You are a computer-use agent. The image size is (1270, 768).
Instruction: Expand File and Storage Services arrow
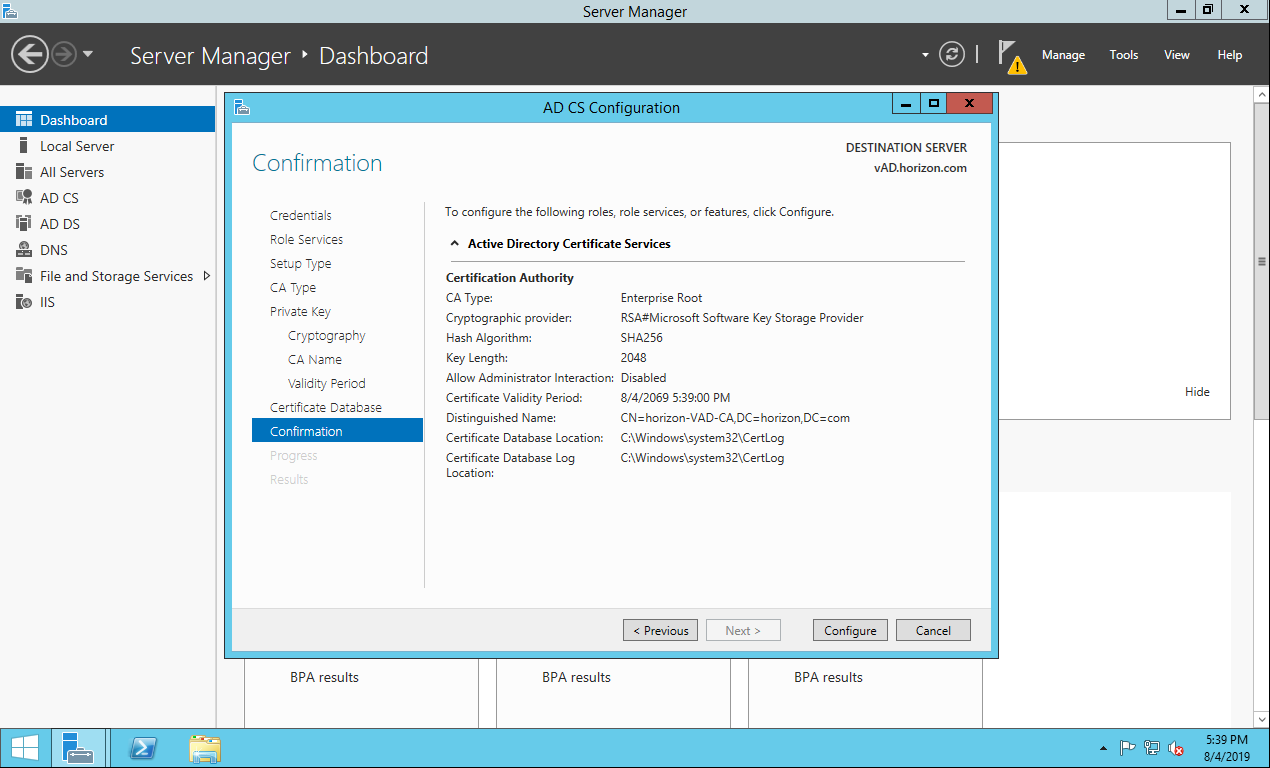pyautogui.click(x=207, y=276)
